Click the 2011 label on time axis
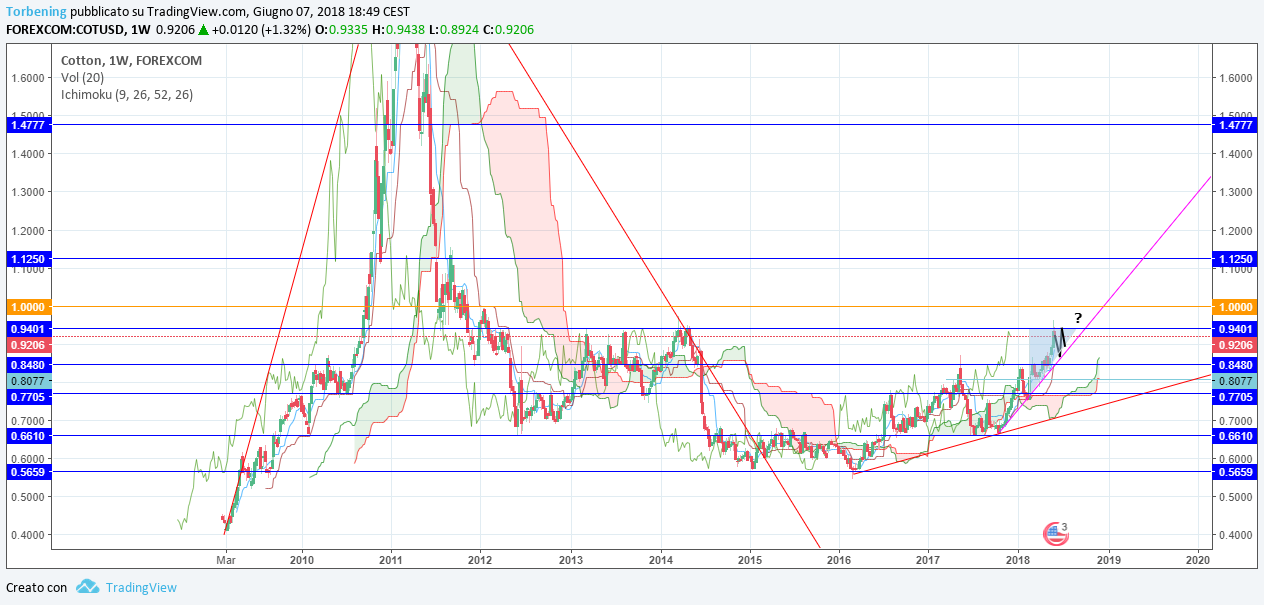The height and width of the screenshot is (605, 1264). [x=391, y=562]
